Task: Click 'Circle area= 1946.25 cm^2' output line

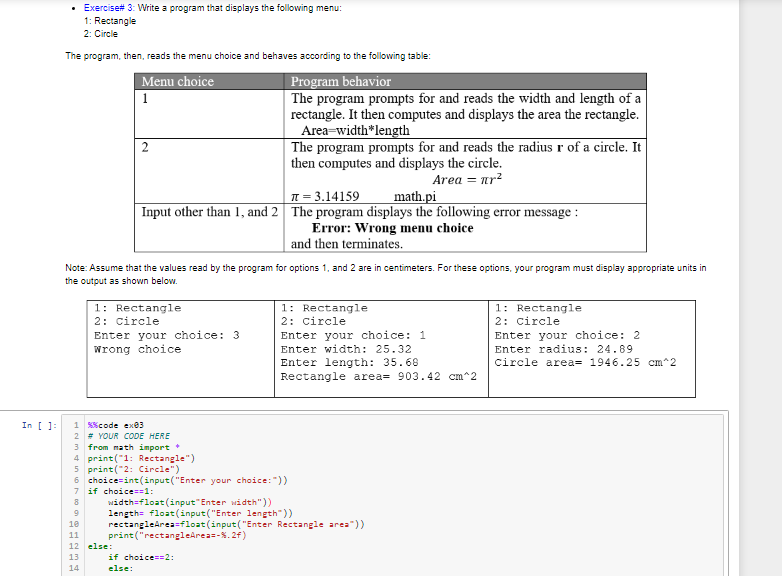Action: [x=586, y=363]
